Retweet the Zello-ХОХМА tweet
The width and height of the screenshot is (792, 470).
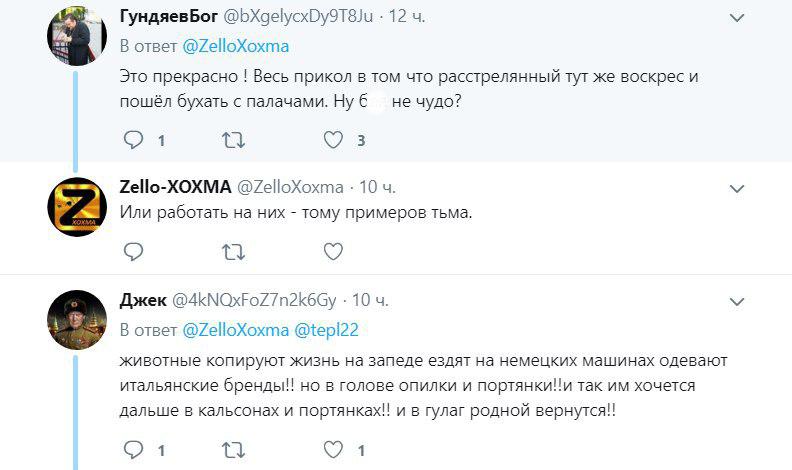232,251
